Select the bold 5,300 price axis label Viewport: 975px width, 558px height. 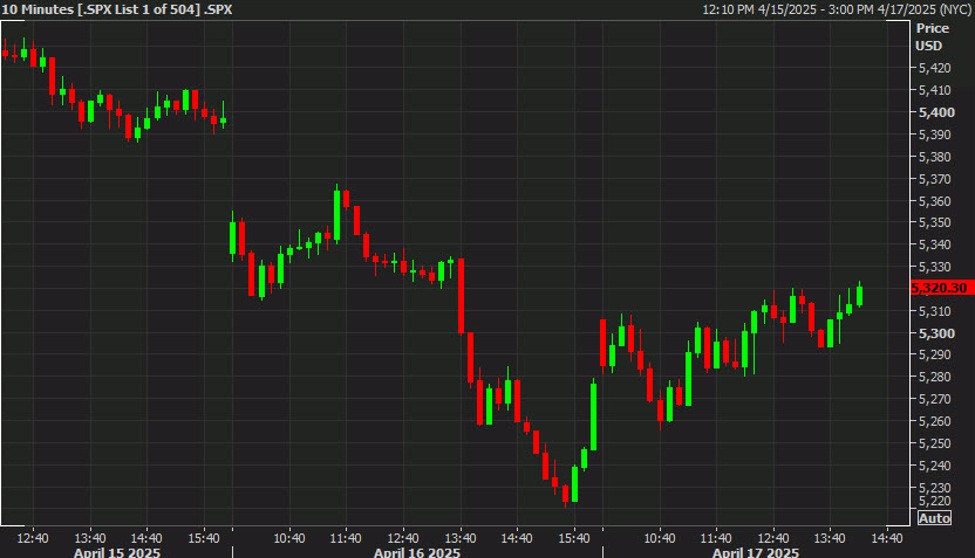click(x=936, y=333)
